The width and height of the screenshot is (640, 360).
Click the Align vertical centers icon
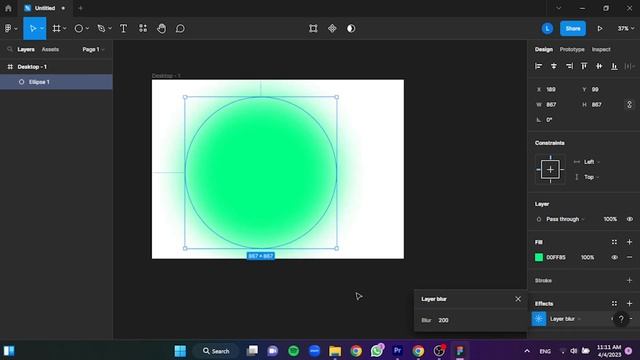tap(599, 66)
